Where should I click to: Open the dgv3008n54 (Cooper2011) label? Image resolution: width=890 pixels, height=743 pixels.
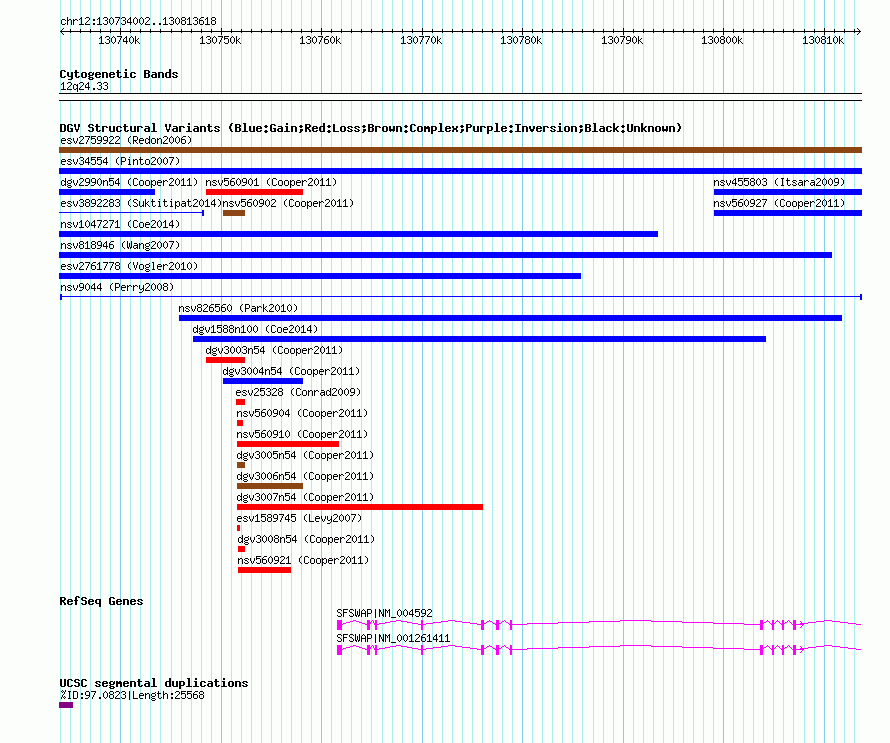306,539
